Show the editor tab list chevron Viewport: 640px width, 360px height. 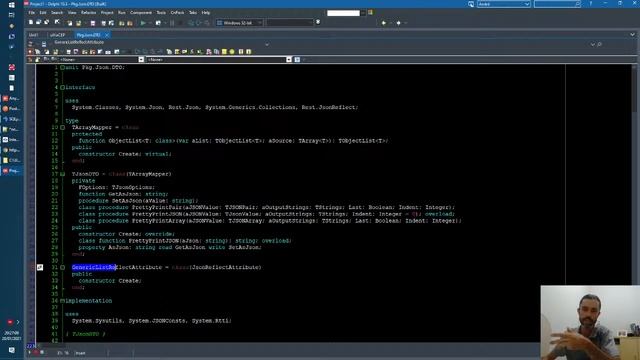click(632, 35)
